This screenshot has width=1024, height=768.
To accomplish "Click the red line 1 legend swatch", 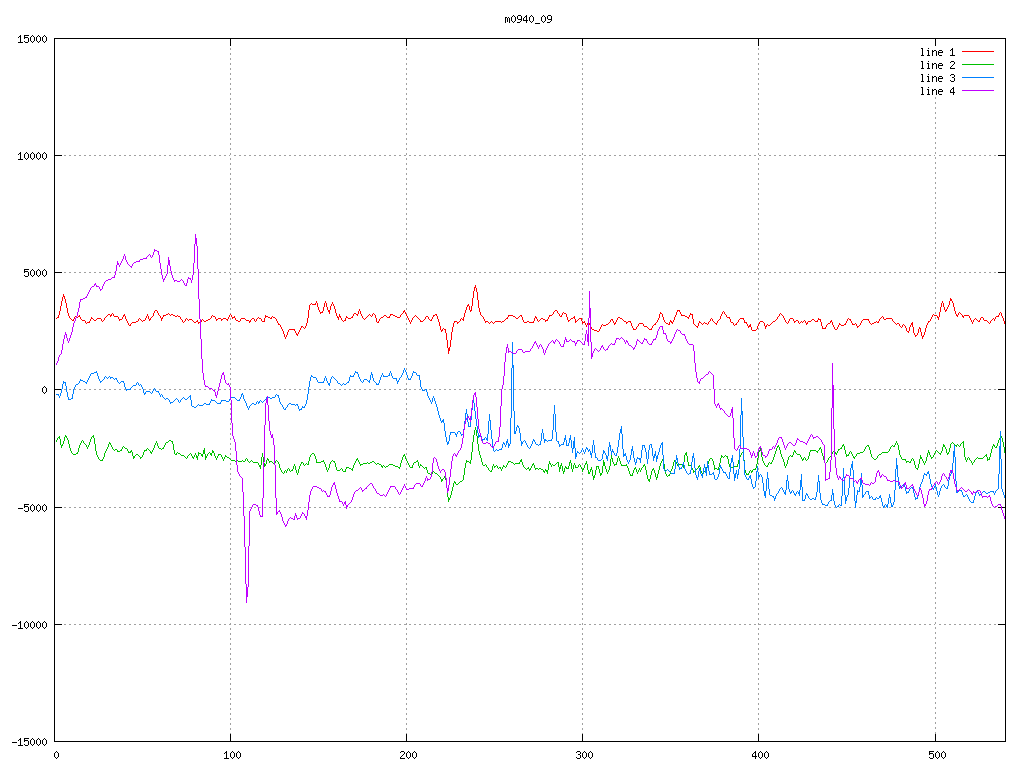I will point(979,52).
